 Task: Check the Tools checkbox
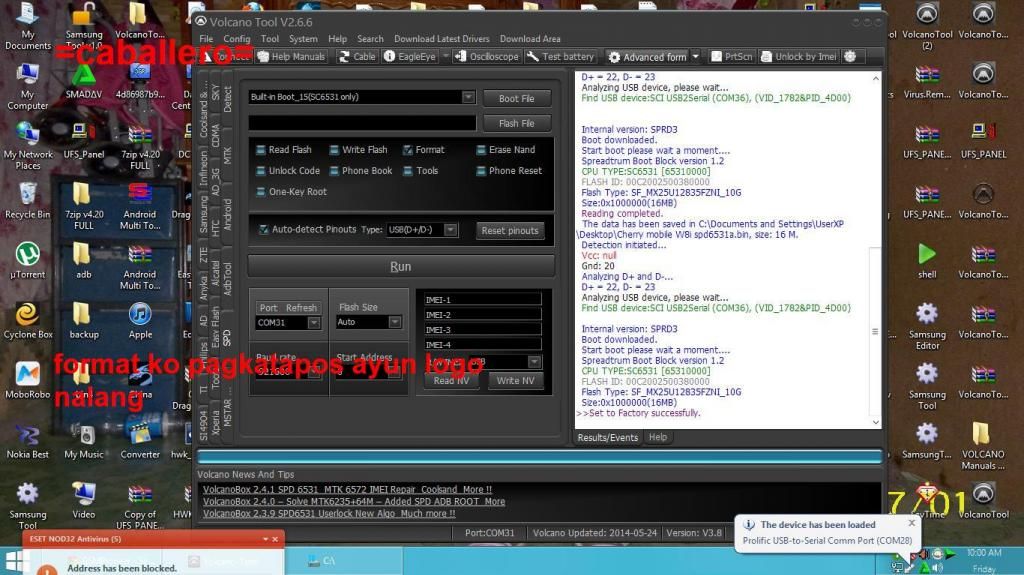pos(408,171)
